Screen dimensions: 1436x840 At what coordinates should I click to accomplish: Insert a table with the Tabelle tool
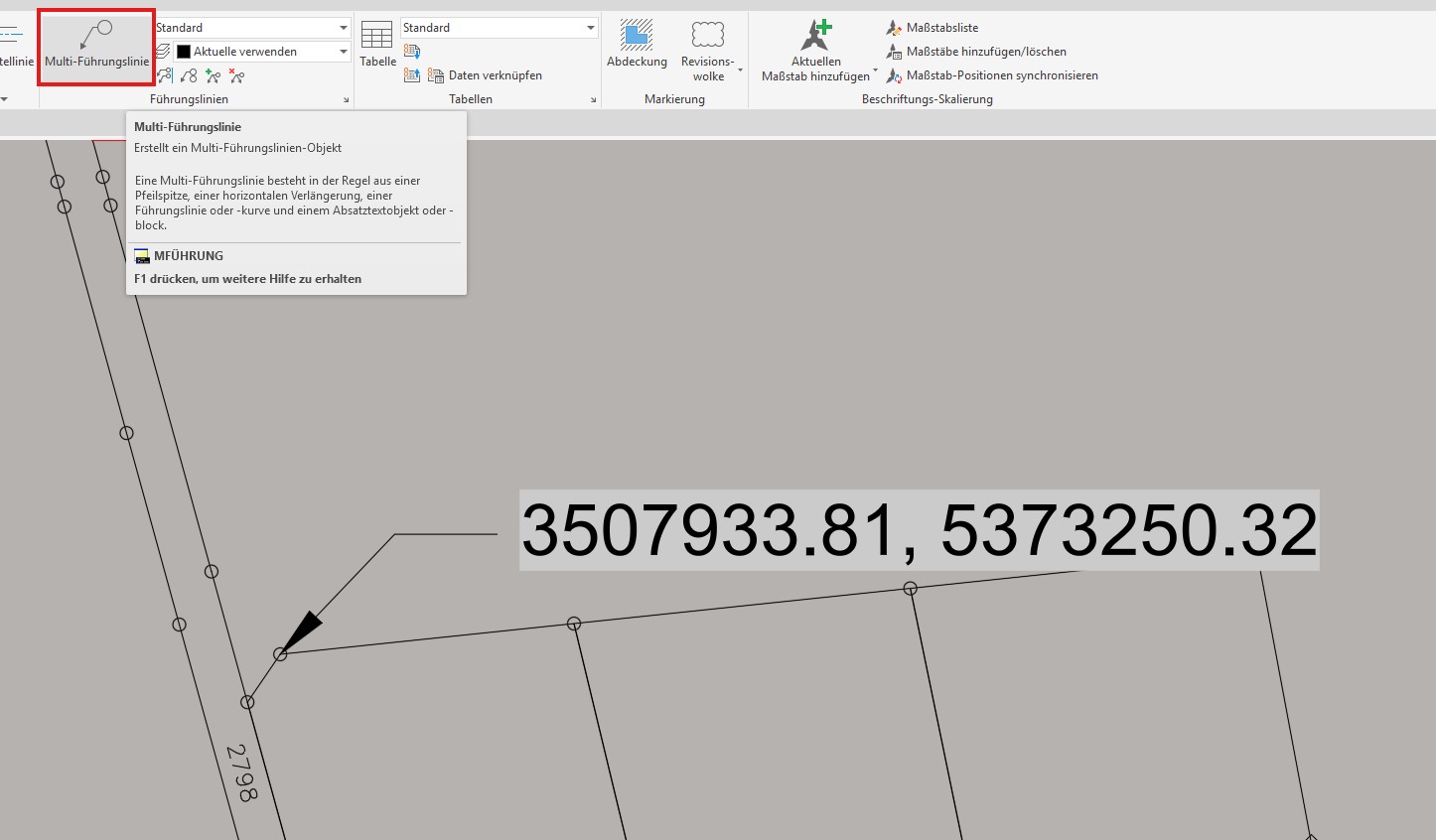377,45
